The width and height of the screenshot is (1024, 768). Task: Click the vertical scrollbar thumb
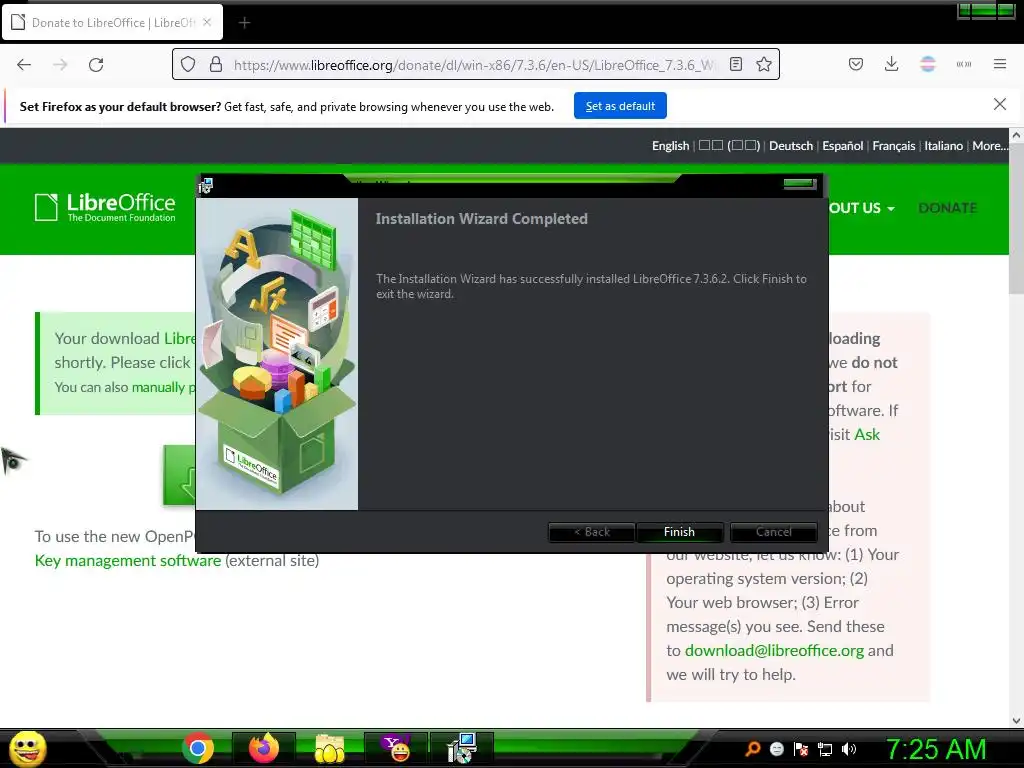click(1016, 219)
